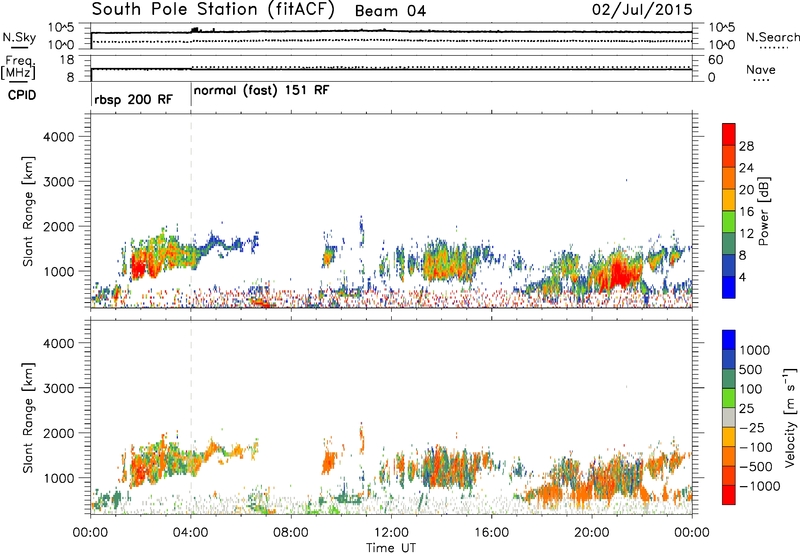Screen dimensions: 800x554
Task: Click the "Nave" legend label
Action: (x=761, y=69)
